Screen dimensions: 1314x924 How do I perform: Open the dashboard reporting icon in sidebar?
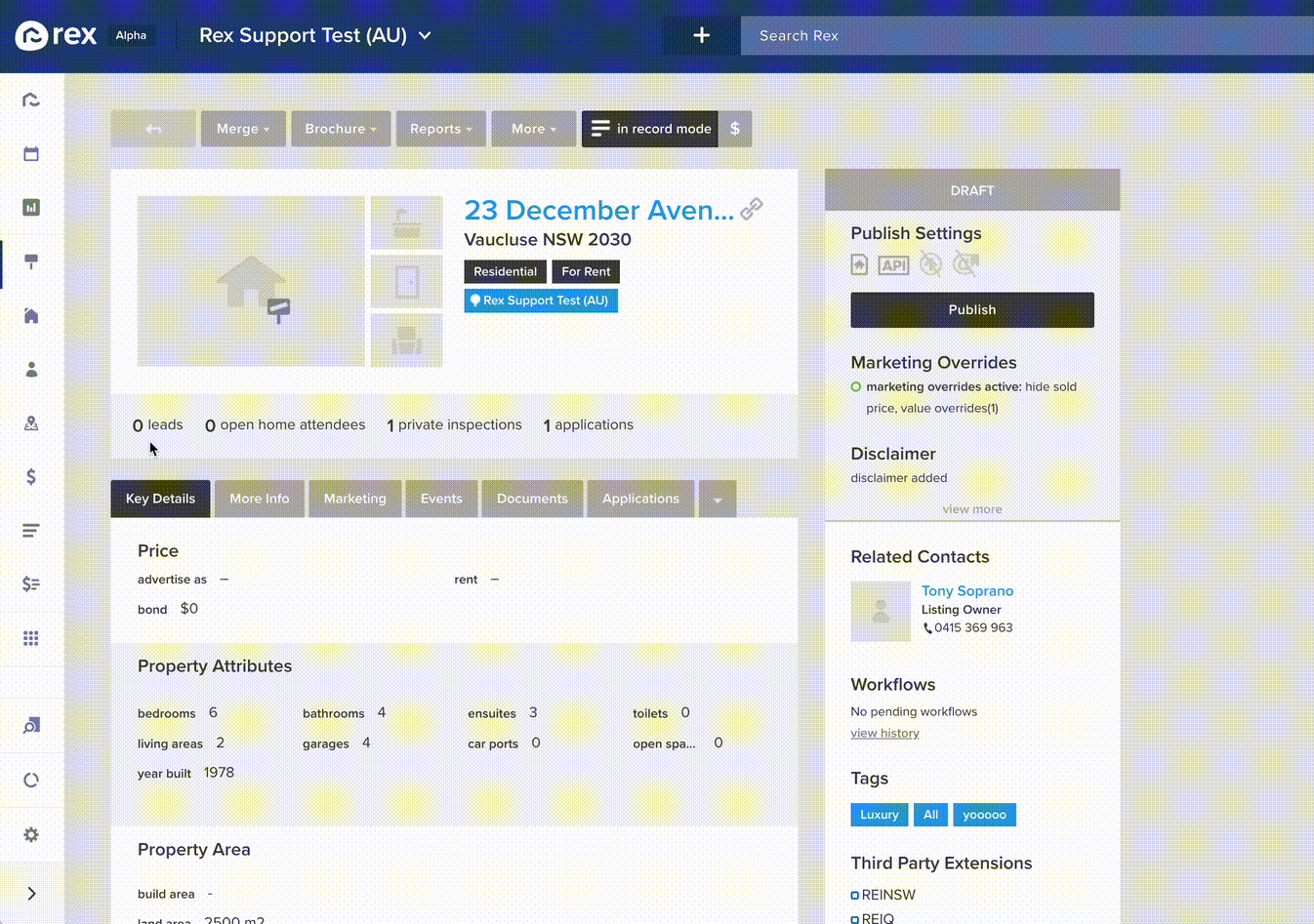point(30,207)
